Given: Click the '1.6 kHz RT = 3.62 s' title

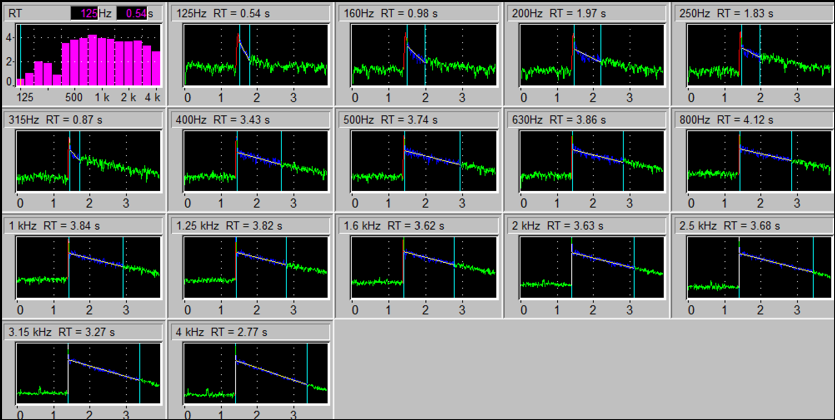Looking at the screenshot, I should [x=394, y=226].
